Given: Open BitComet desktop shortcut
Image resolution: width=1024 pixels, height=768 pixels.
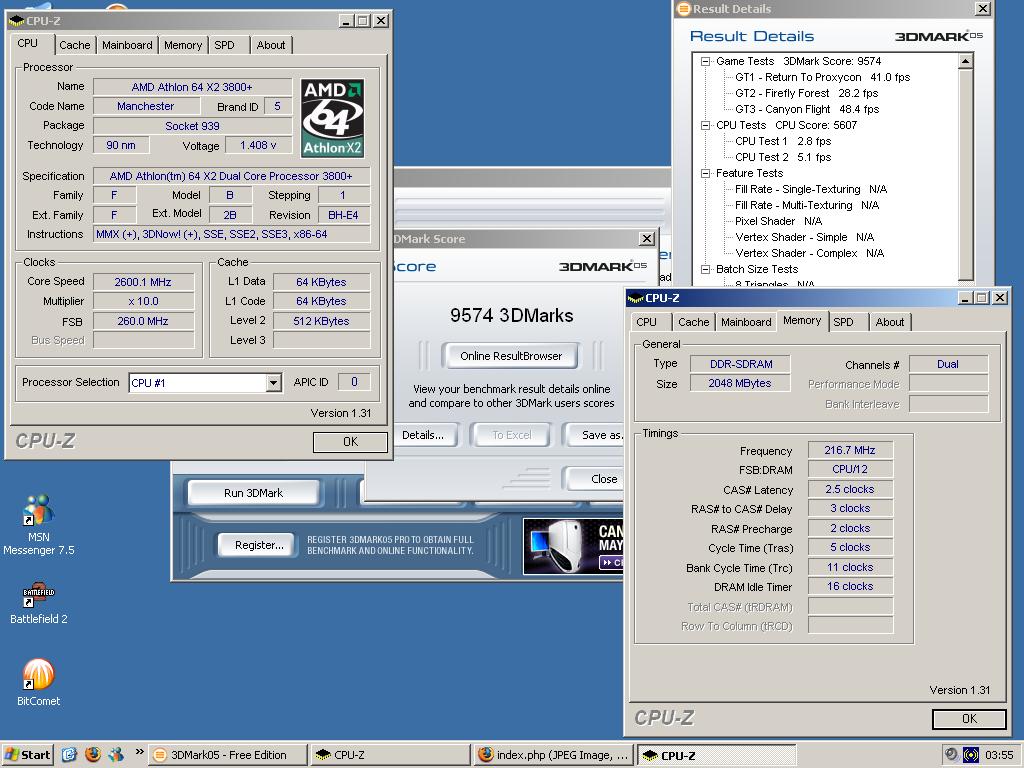Looking at the screenshot, I should click(x=39, y=682).
